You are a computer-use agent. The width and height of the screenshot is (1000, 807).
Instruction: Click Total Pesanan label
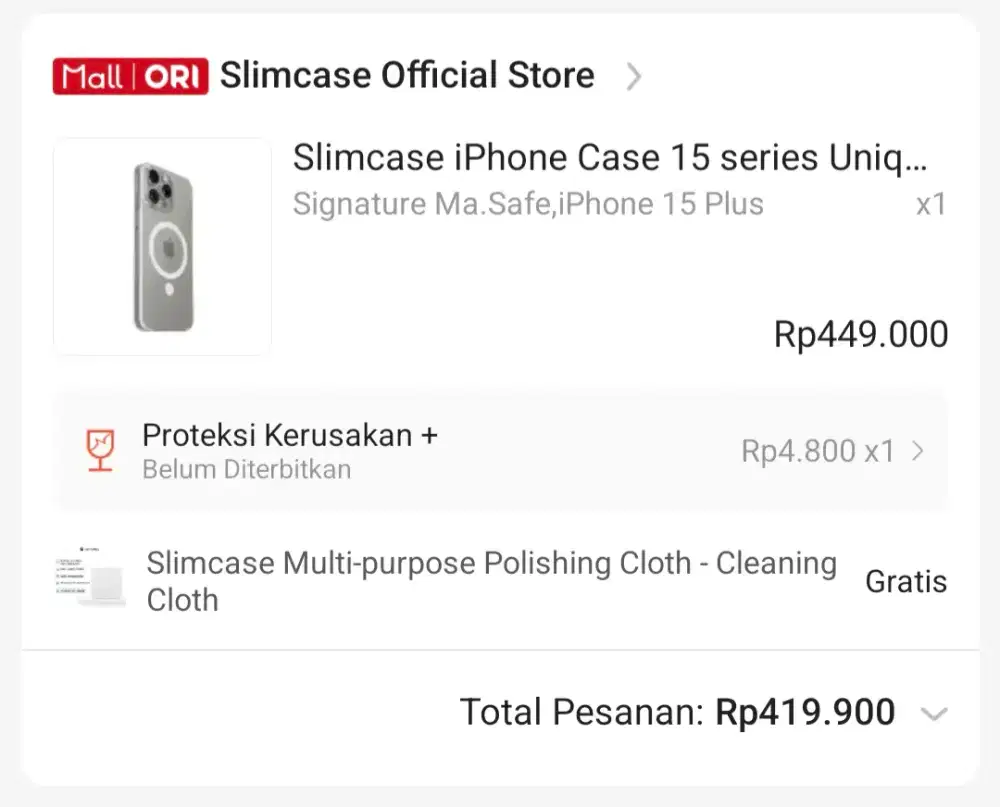(x=582, y=713)
